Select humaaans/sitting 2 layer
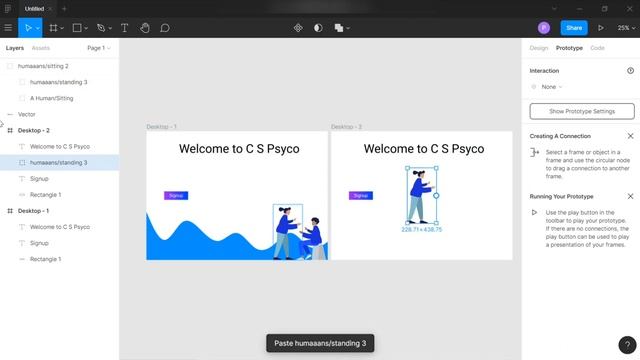This screenshot has height=360, width=640. pos(60,66)
